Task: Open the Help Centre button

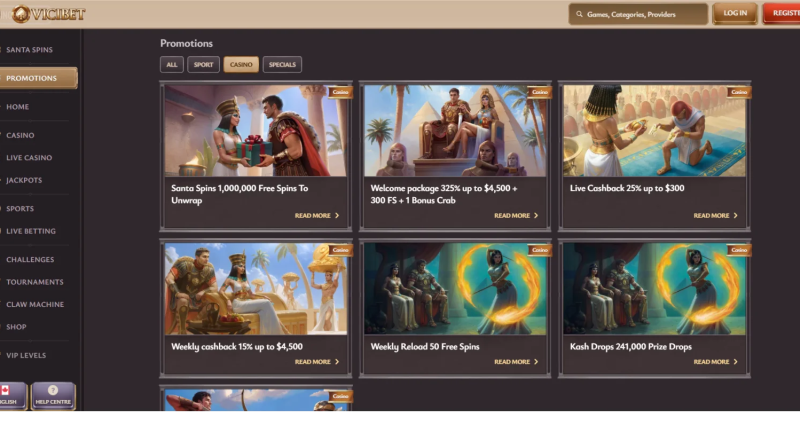Action: [x=53, y=396]
